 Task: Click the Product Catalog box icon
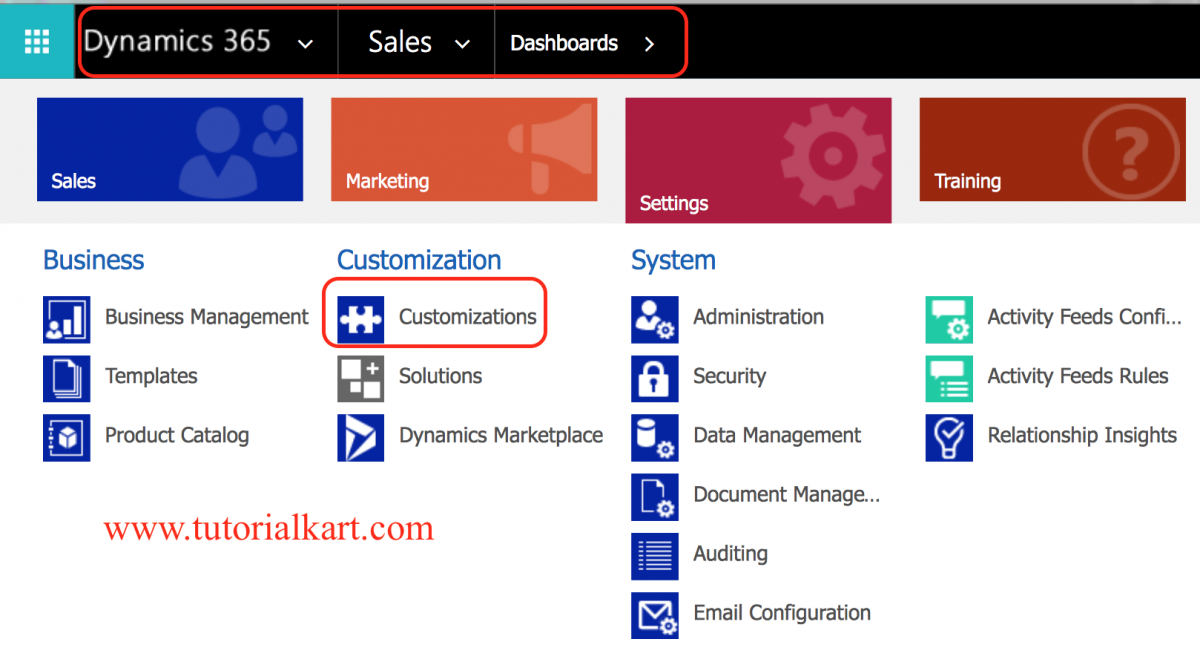[x=66, y=436]
